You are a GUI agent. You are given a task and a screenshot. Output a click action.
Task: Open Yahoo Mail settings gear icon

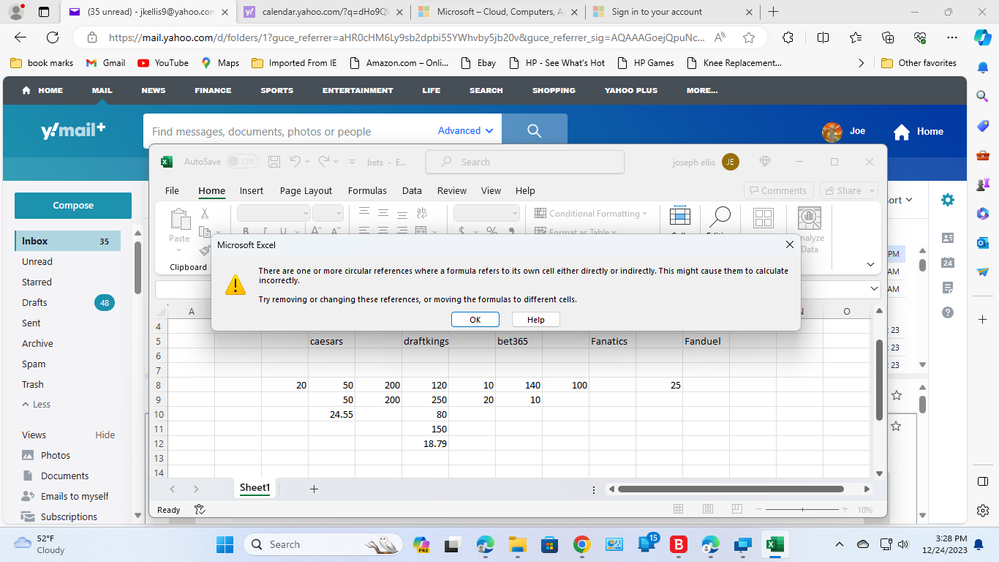tap(947, 199)
